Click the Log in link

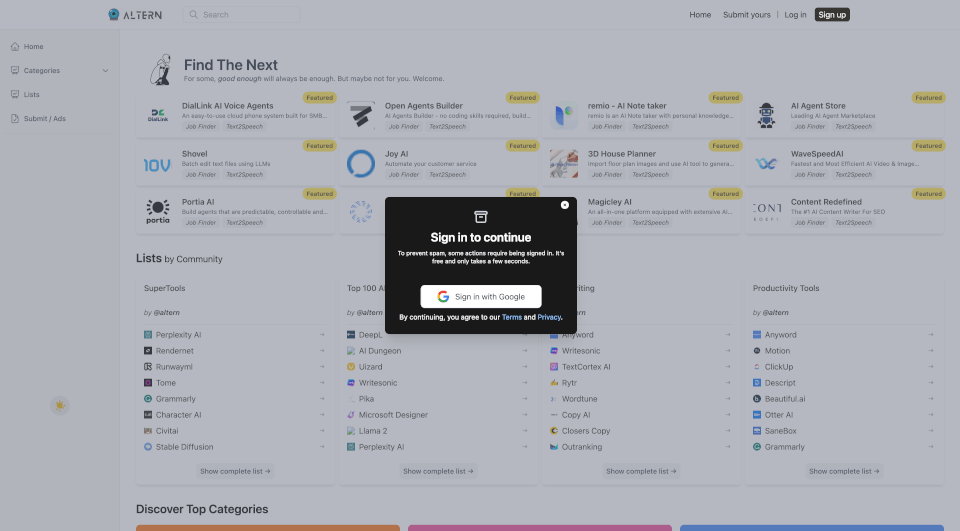(x=795, y=15)
